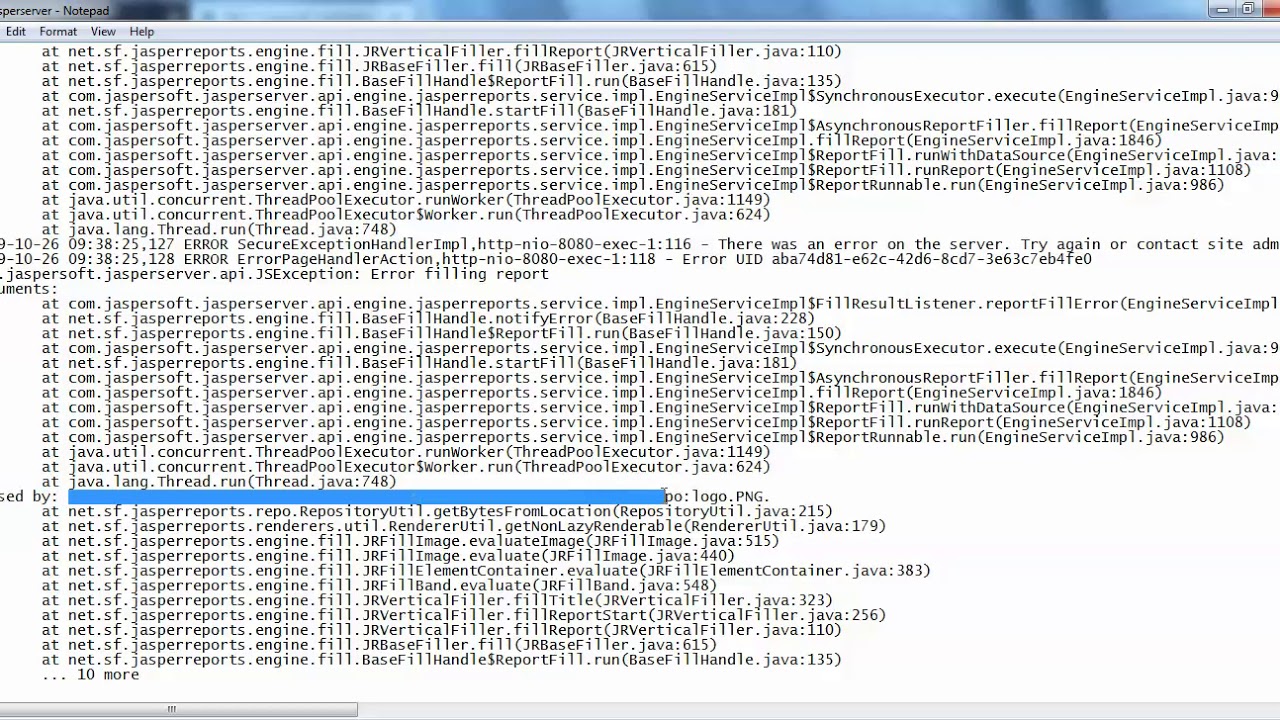This screenshot has height=720, width=1280.
Task: Open the Format menu
Action: (58, 32)
